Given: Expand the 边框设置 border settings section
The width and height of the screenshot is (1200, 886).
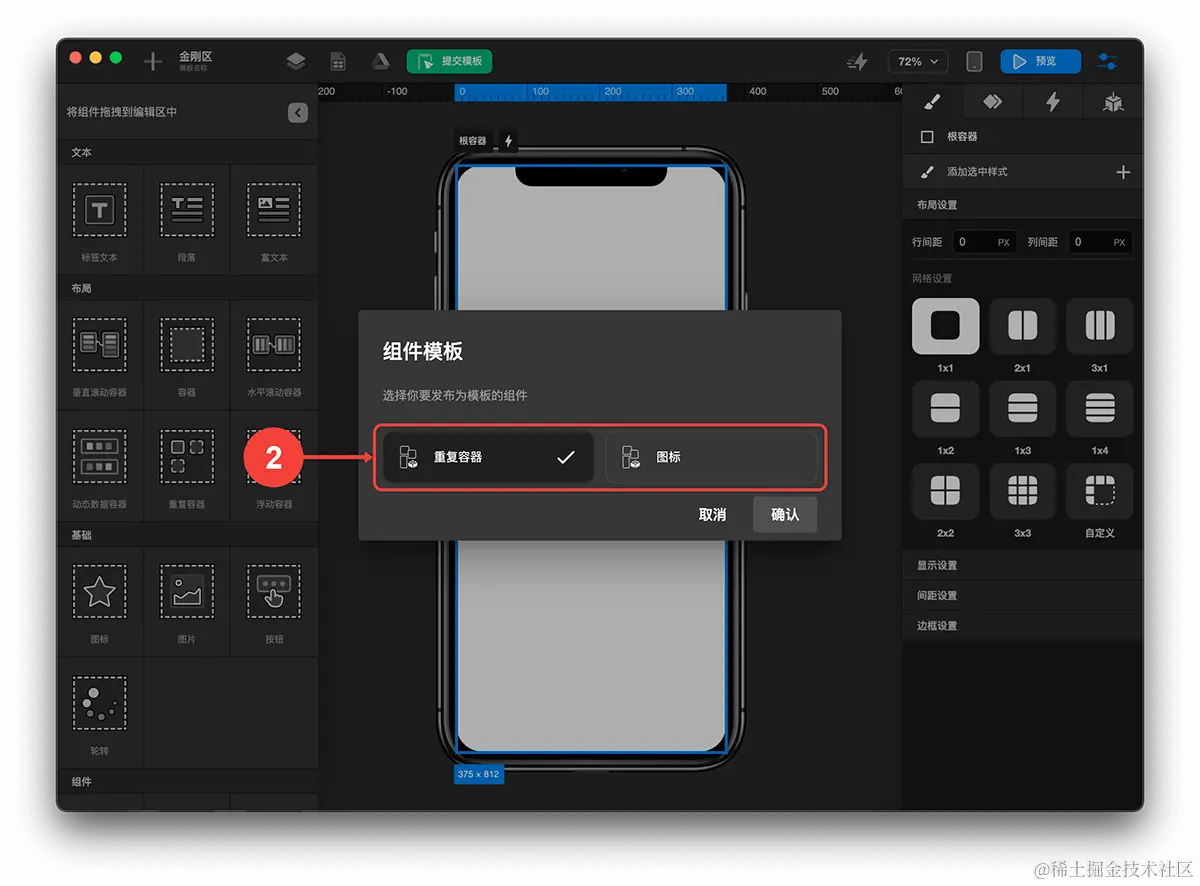Looking at the screenshot, I should (x=1023, y=625).
